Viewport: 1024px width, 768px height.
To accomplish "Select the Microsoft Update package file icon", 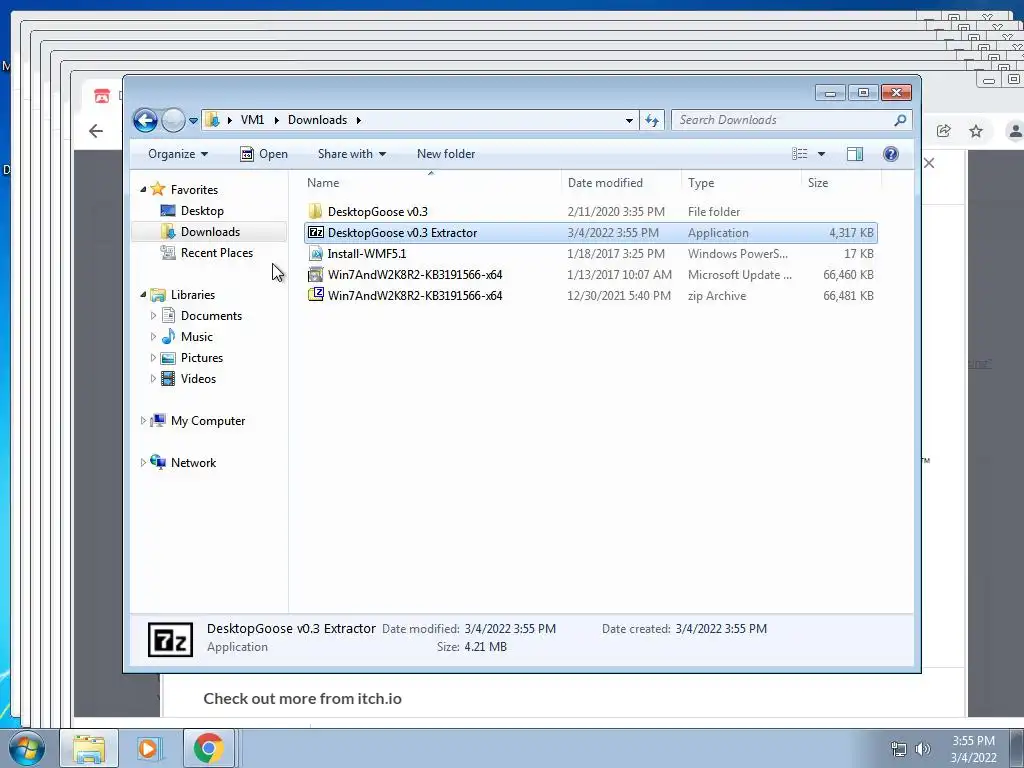I will tap(315, 274).
